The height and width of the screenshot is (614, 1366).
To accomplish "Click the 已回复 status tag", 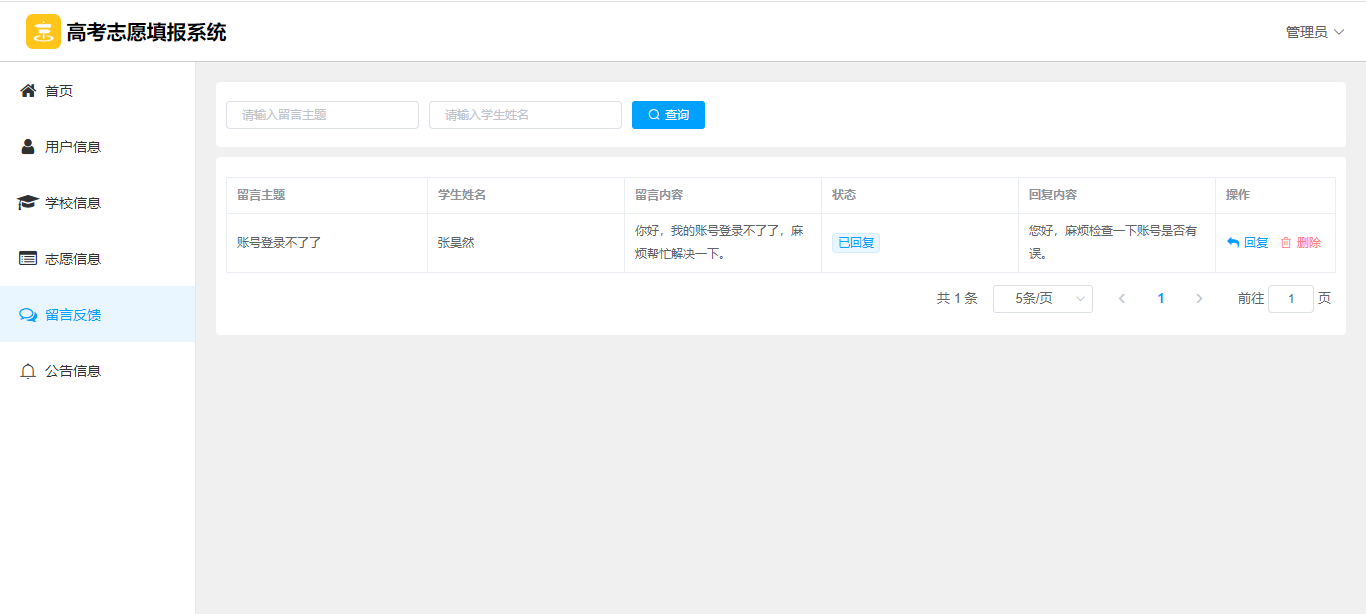I will coord(855,243).
